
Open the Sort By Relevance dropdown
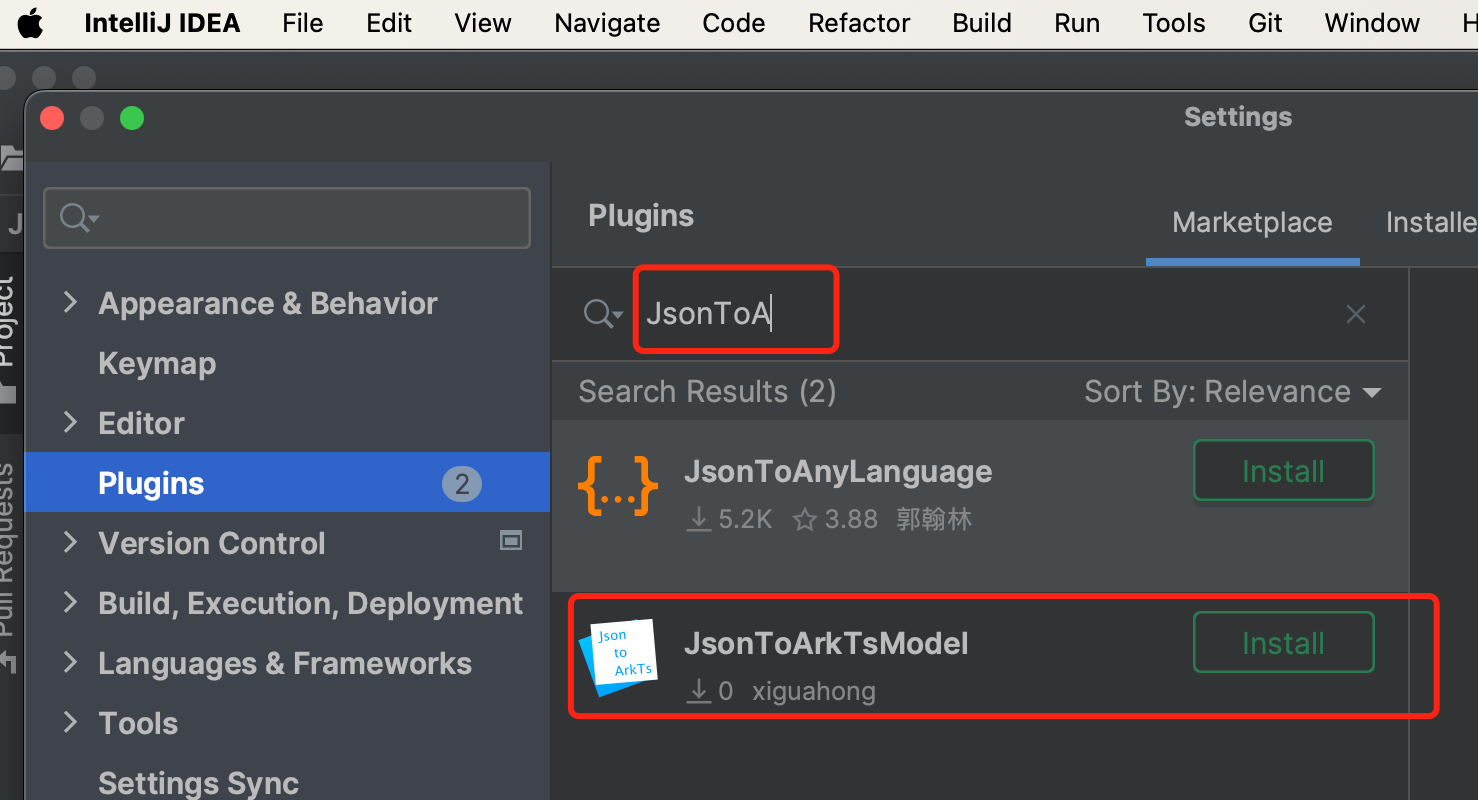click(x=1233, y=392)
